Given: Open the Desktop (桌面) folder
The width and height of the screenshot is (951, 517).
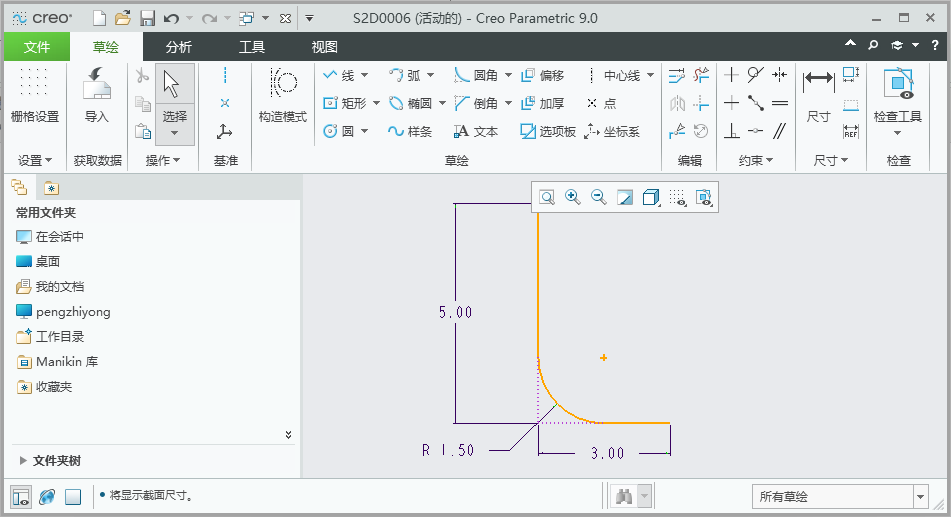Looking at the screenshot, I should click(38, 262).
